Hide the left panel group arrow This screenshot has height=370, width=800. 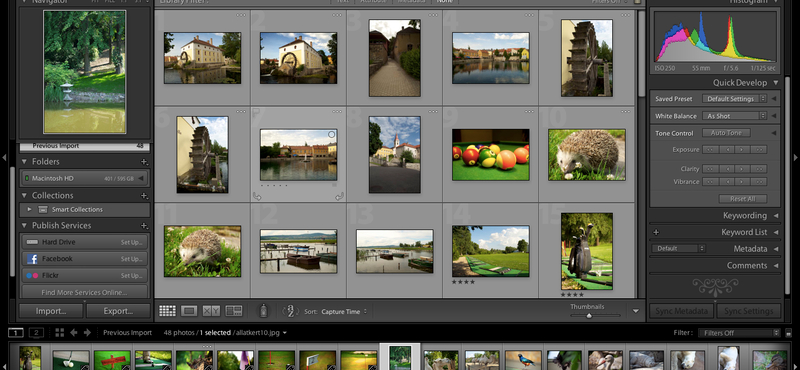[x=4, y=158]
